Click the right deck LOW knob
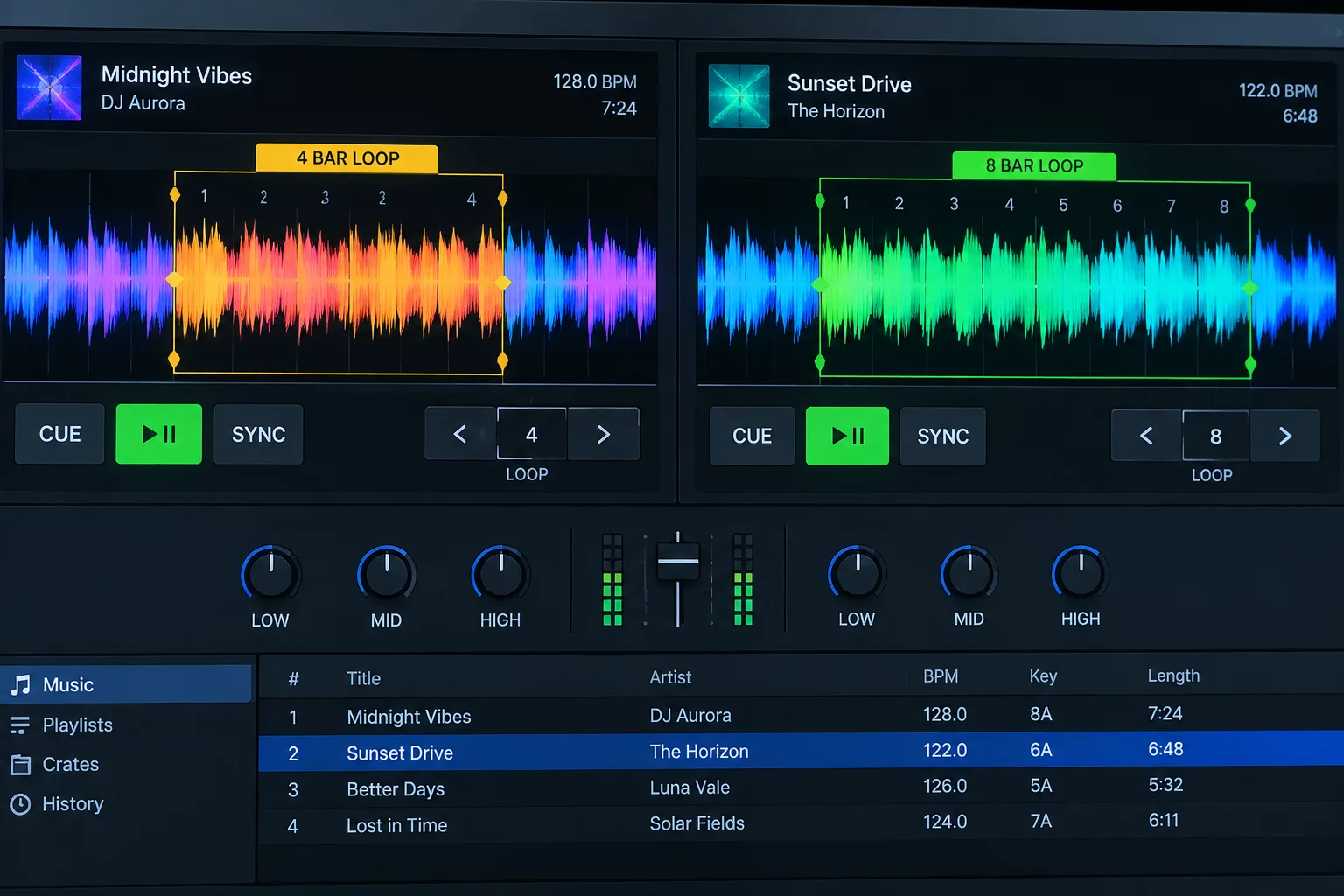Screen dimensions: 1344x896 pyautogui.click(x=857, y=574)
